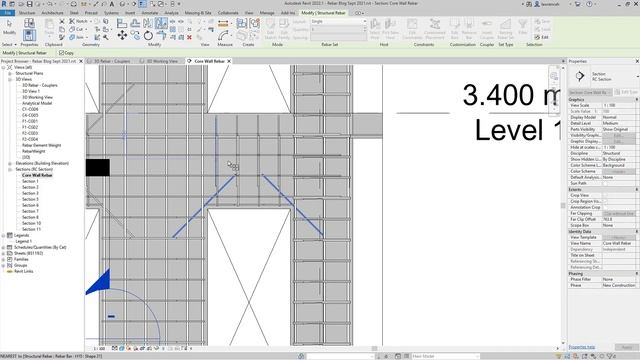Click the Create Assembly icon
The height and width of the screenshot is (360, 640).
coord(242,23)
